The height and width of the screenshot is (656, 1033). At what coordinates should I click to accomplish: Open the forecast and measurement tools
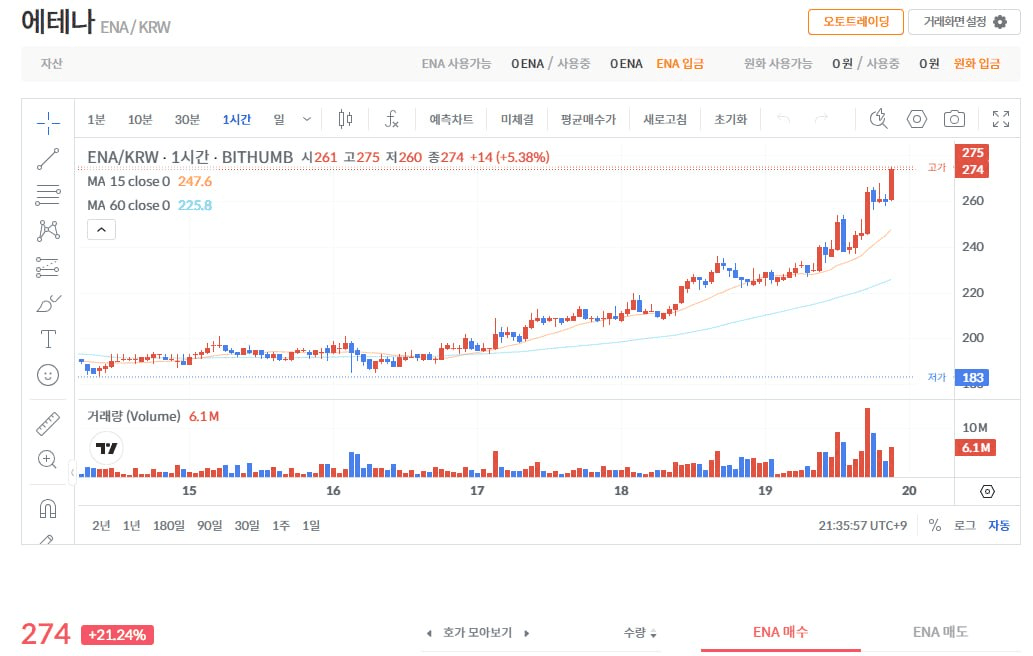point(48,267)
